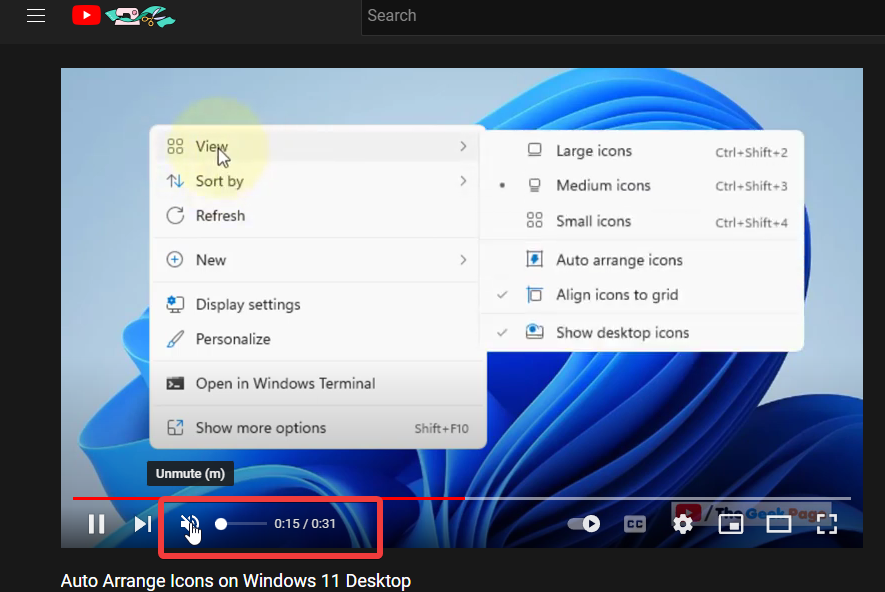Adjust the volume slider
885x592 pixels.
(x=240, y=524)
